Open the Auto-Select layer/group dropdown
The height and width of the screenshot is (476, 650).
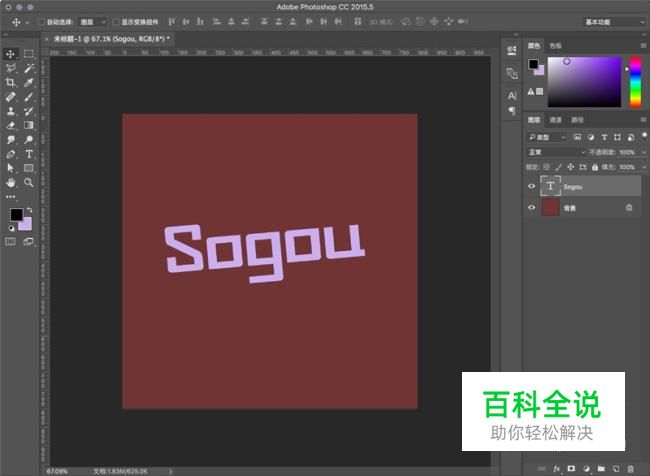pos(93,22)
